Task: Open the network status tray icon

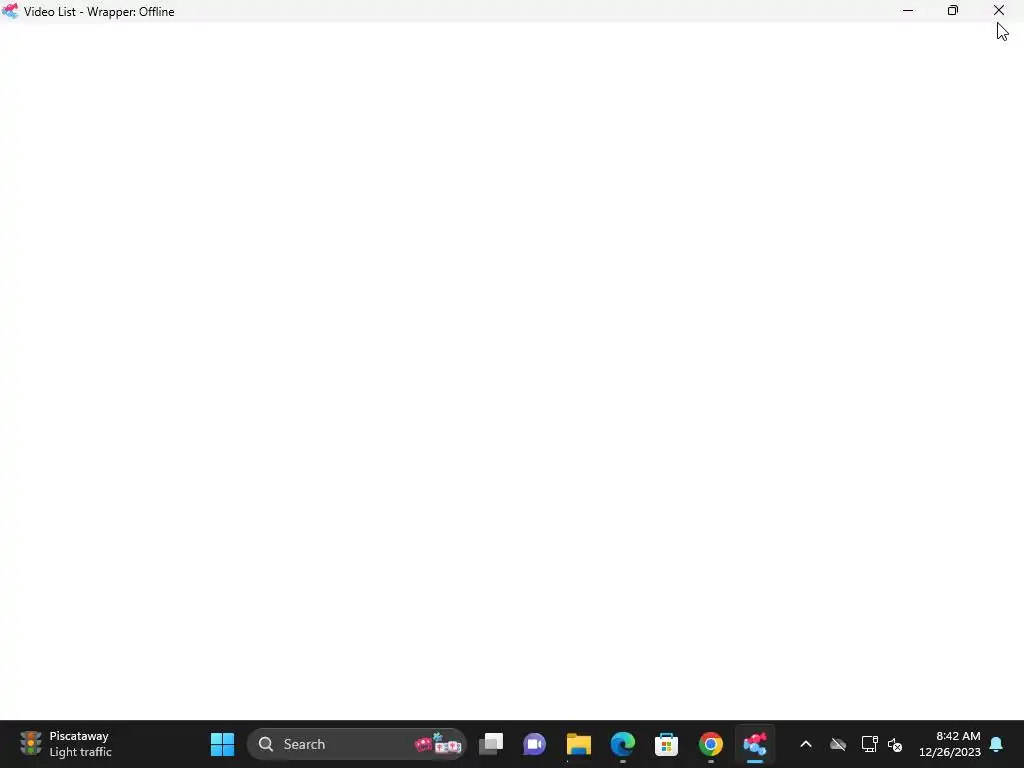Action: 869,744
